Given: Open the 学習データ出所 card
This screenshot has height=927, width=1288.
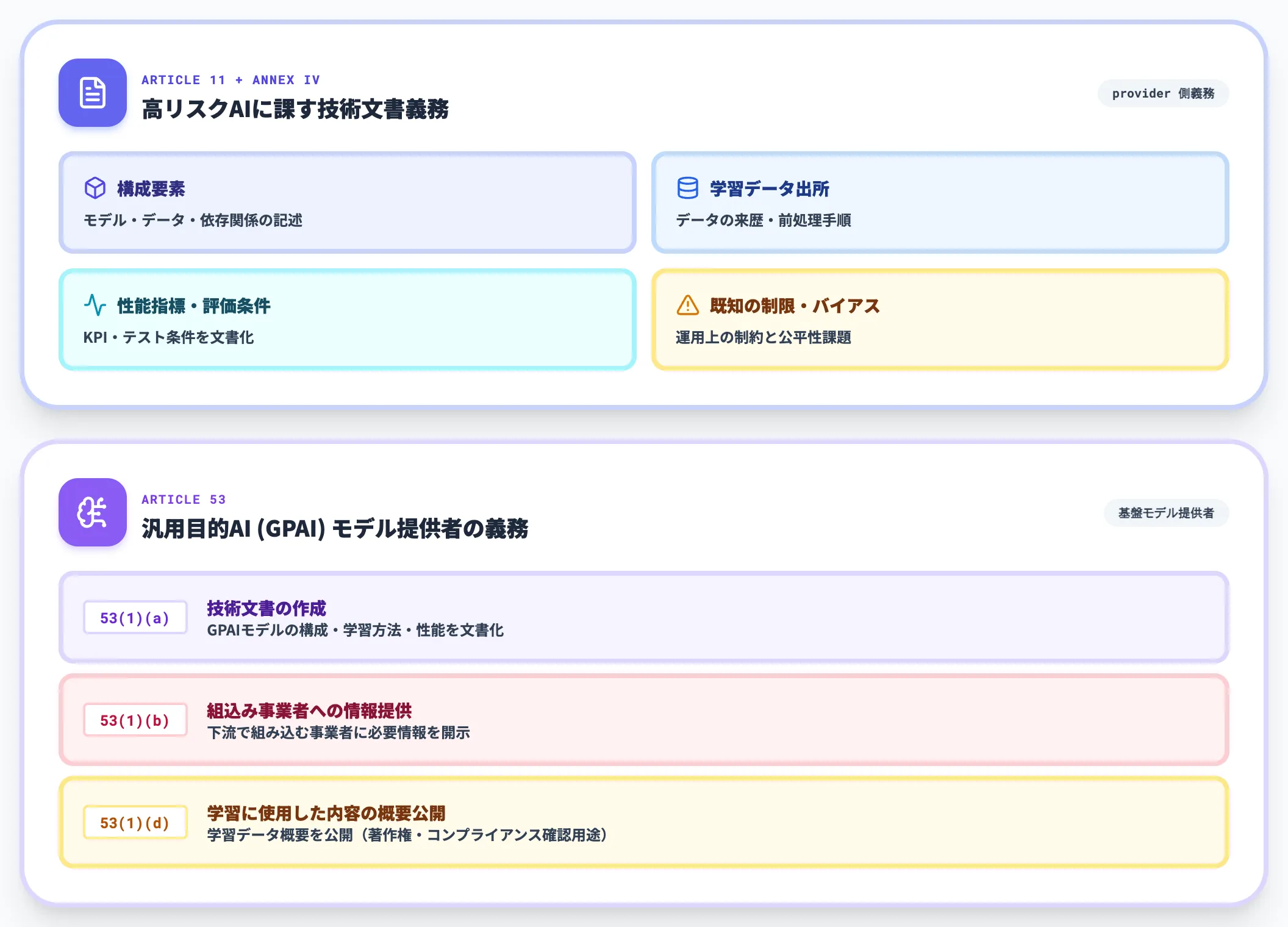Looking at the screenshot, I should [x=940, y=202].
